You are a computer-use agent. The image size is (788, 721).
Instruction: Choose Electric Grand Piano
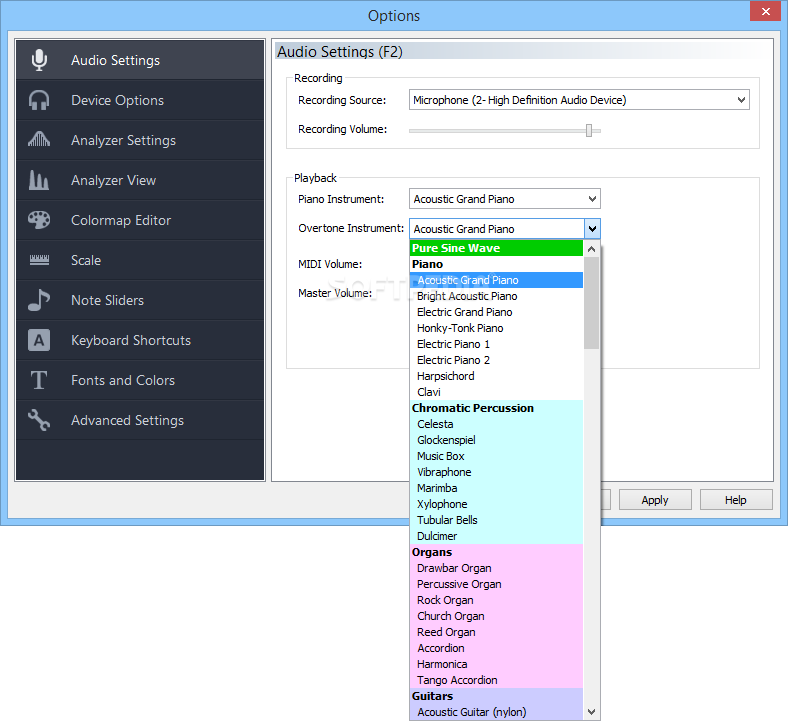pyautogui.click(x=497, y=312)
